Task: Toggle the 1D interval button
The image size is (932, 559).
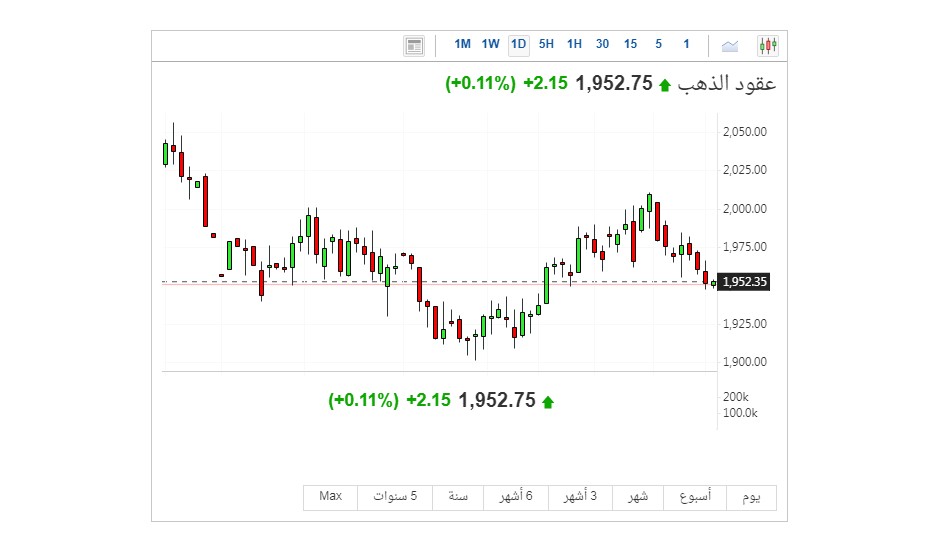Action: (518, 44)
